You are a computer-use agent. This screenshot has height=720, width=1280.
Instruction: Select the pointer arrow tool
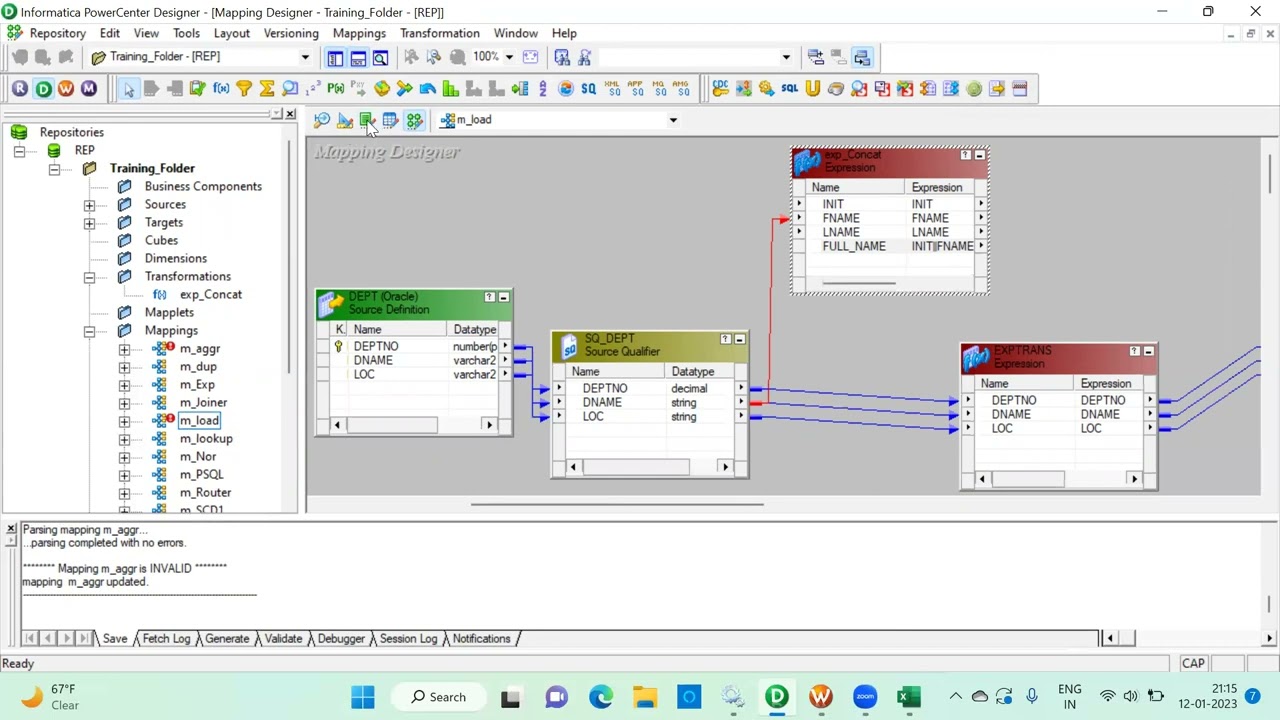(x=129, y=89)
